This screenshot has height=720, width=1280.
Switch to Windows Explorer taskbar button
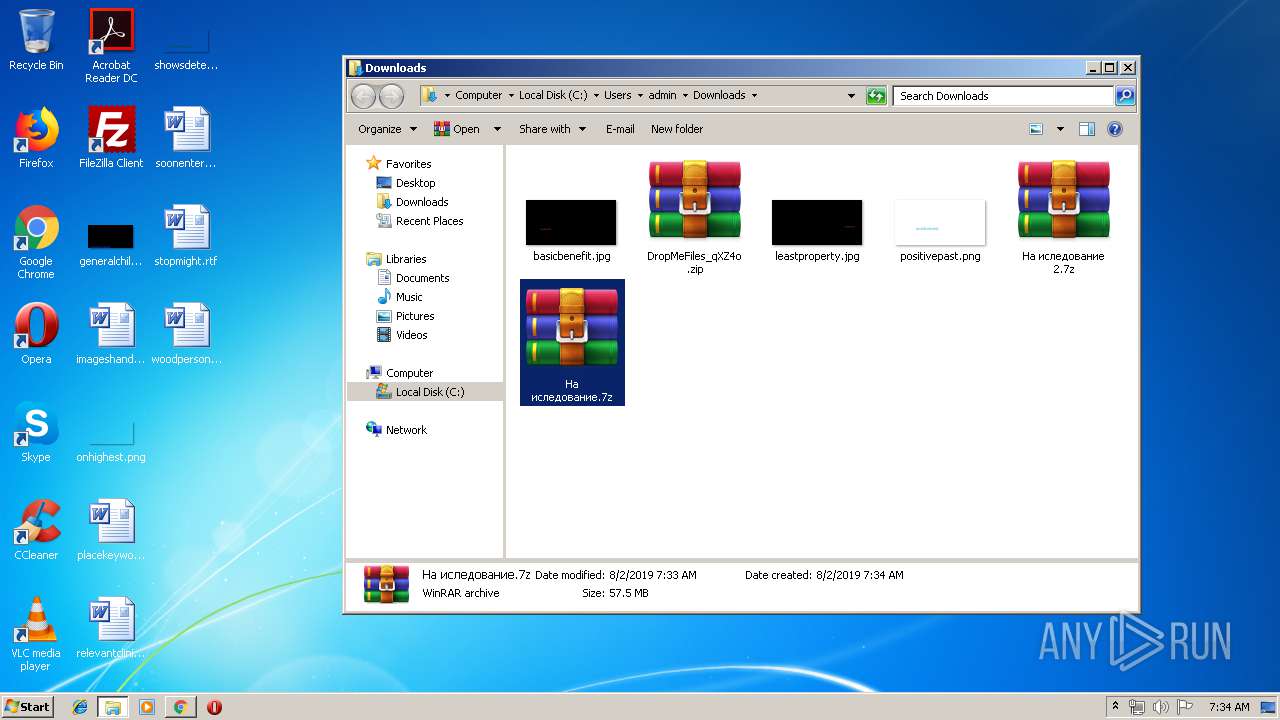click(x=113, y=707)
